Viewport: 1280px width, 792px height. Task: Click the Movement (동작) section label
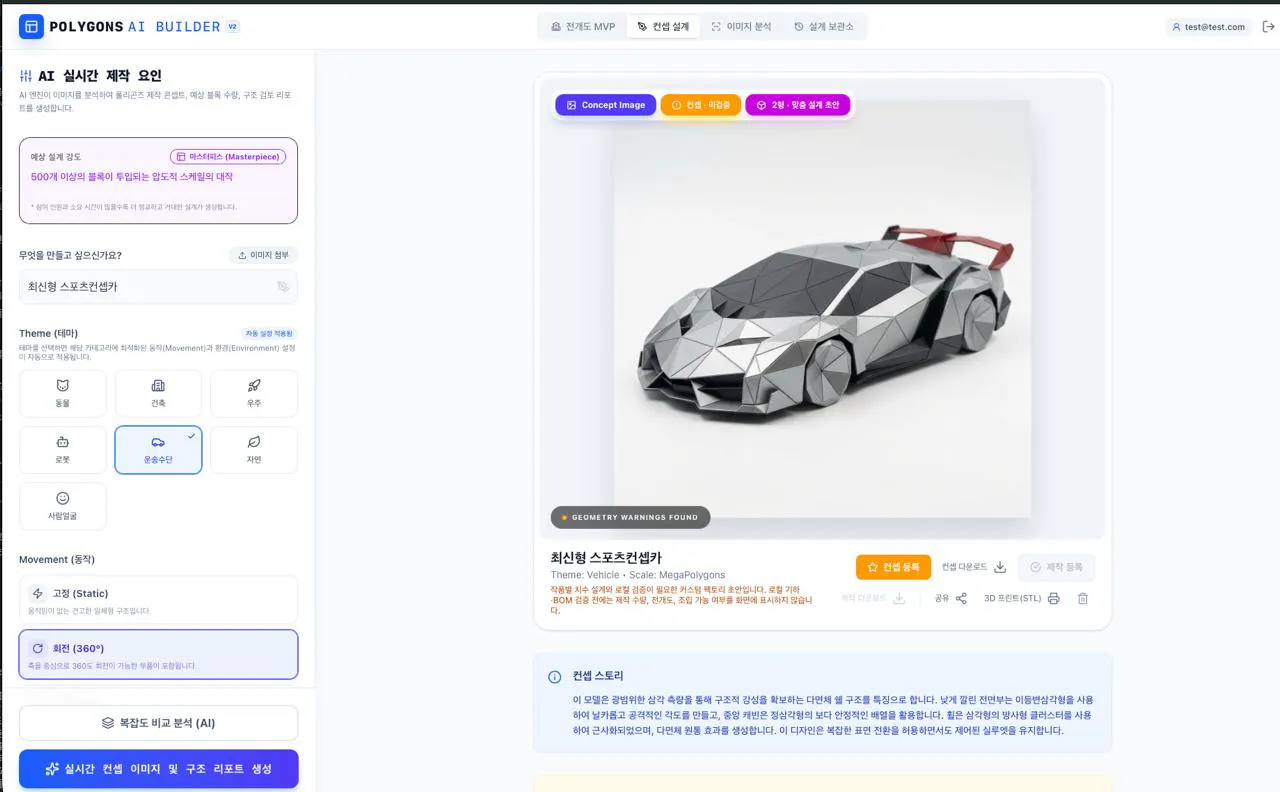57,559
